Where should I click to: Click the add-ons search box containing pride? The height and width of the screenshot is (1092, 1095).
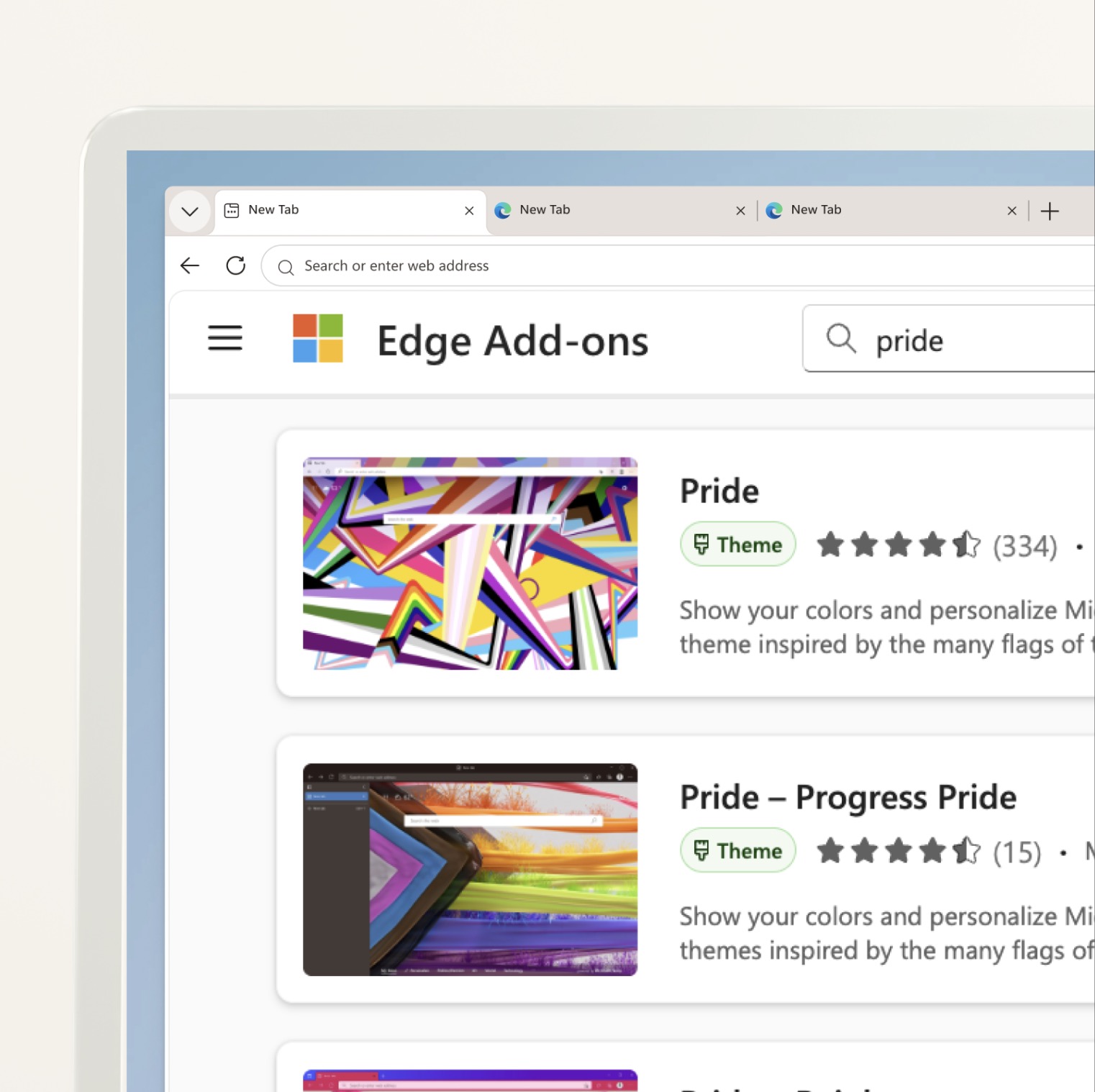pyautogui.click(x=949, y=338)
